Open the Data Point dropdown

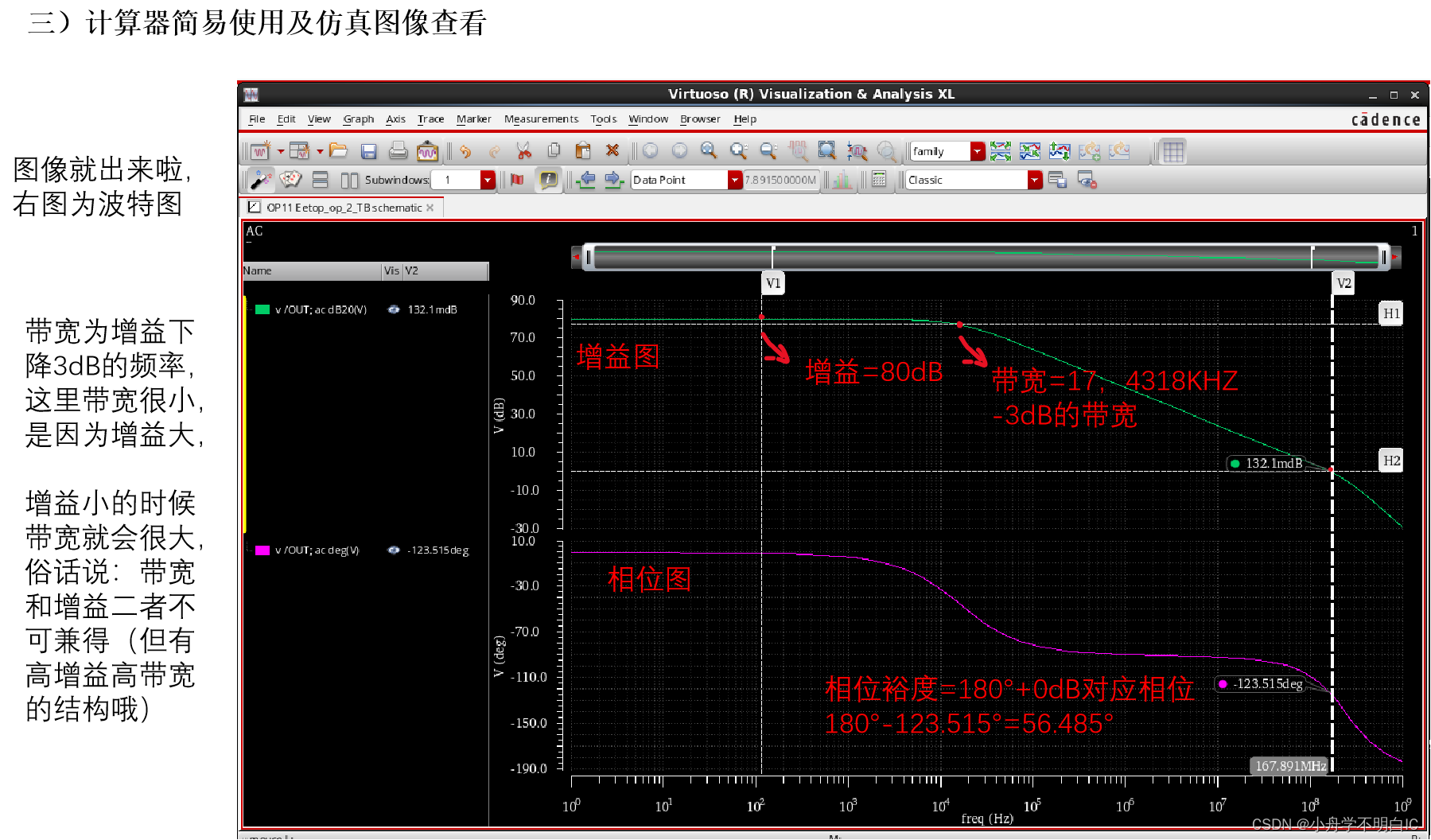click(x=735, y=180)
